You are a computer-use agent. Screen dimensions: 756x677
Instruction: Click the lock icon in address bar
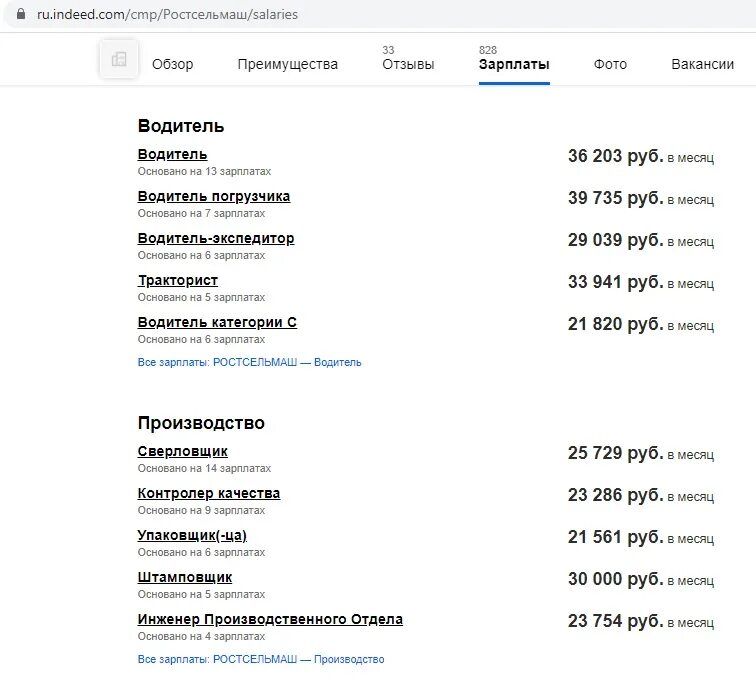(x=21, y=14)
